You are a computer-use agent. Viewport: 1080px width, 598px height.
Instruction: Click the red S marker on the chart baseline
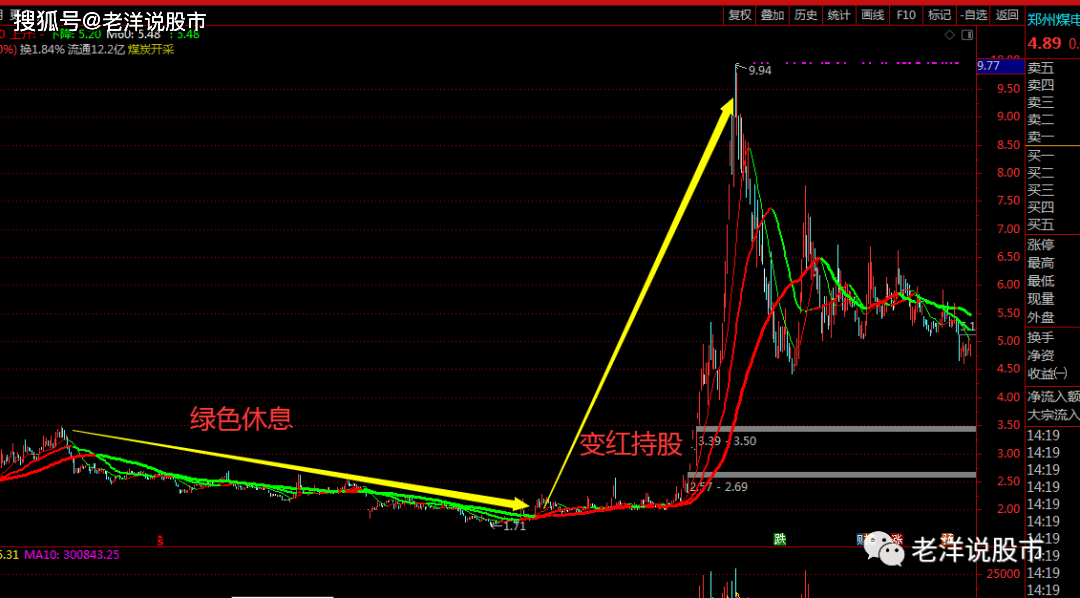(x=160, y=541)
